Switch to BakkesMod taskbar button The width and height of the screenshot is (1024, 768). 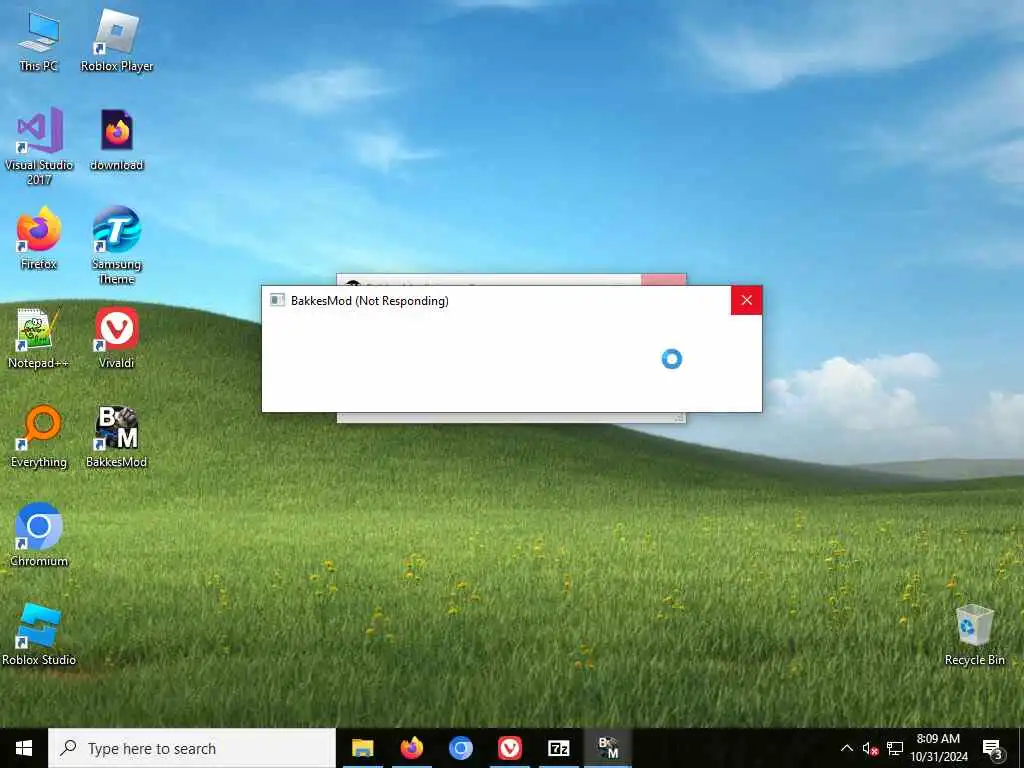pyautogui.click(x=608, y=748)
